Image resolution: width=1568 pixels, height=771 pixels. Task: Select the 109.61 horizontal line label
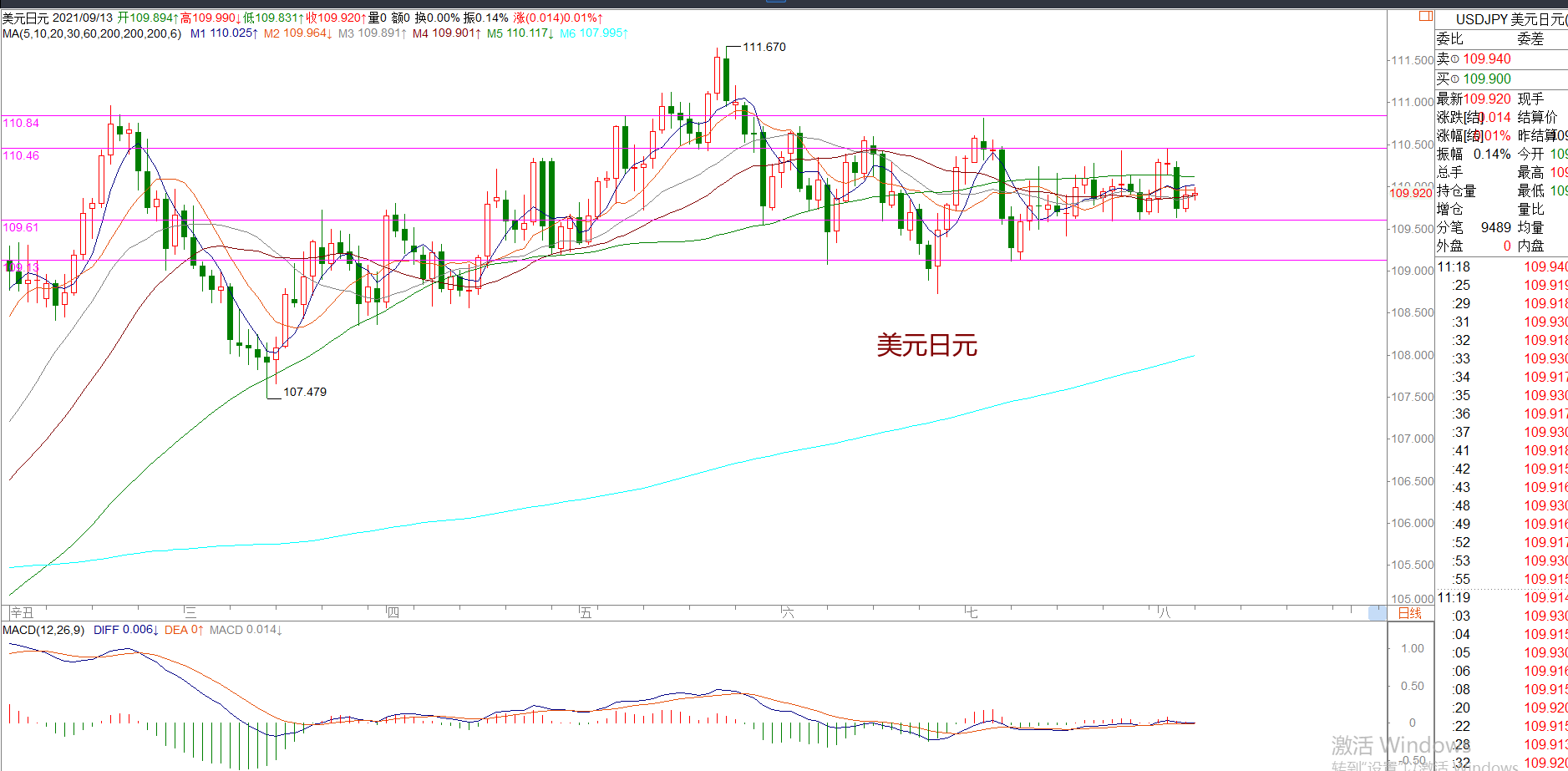click(21, 227)
